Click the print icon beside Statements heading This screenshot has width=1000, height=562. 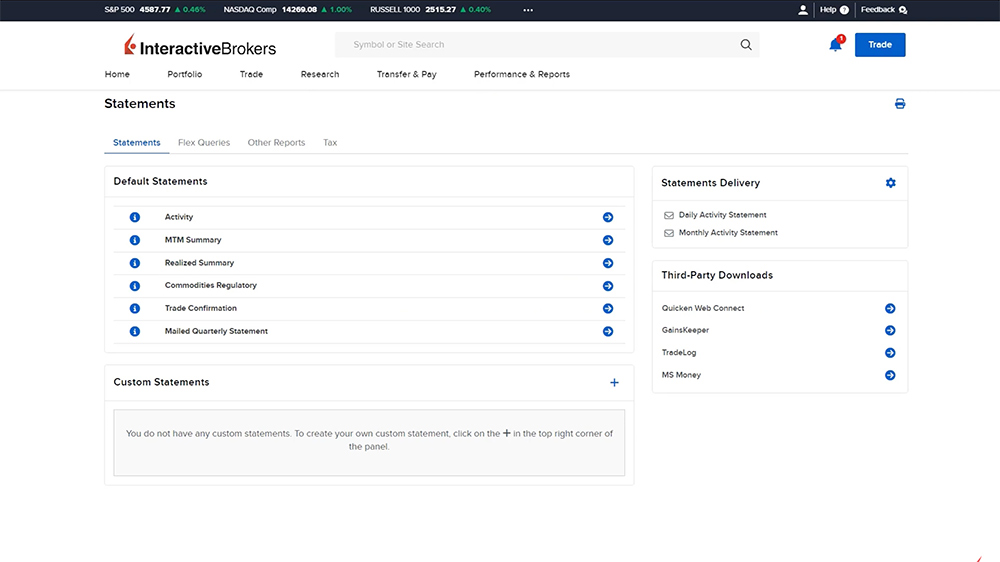pos(900,104)
